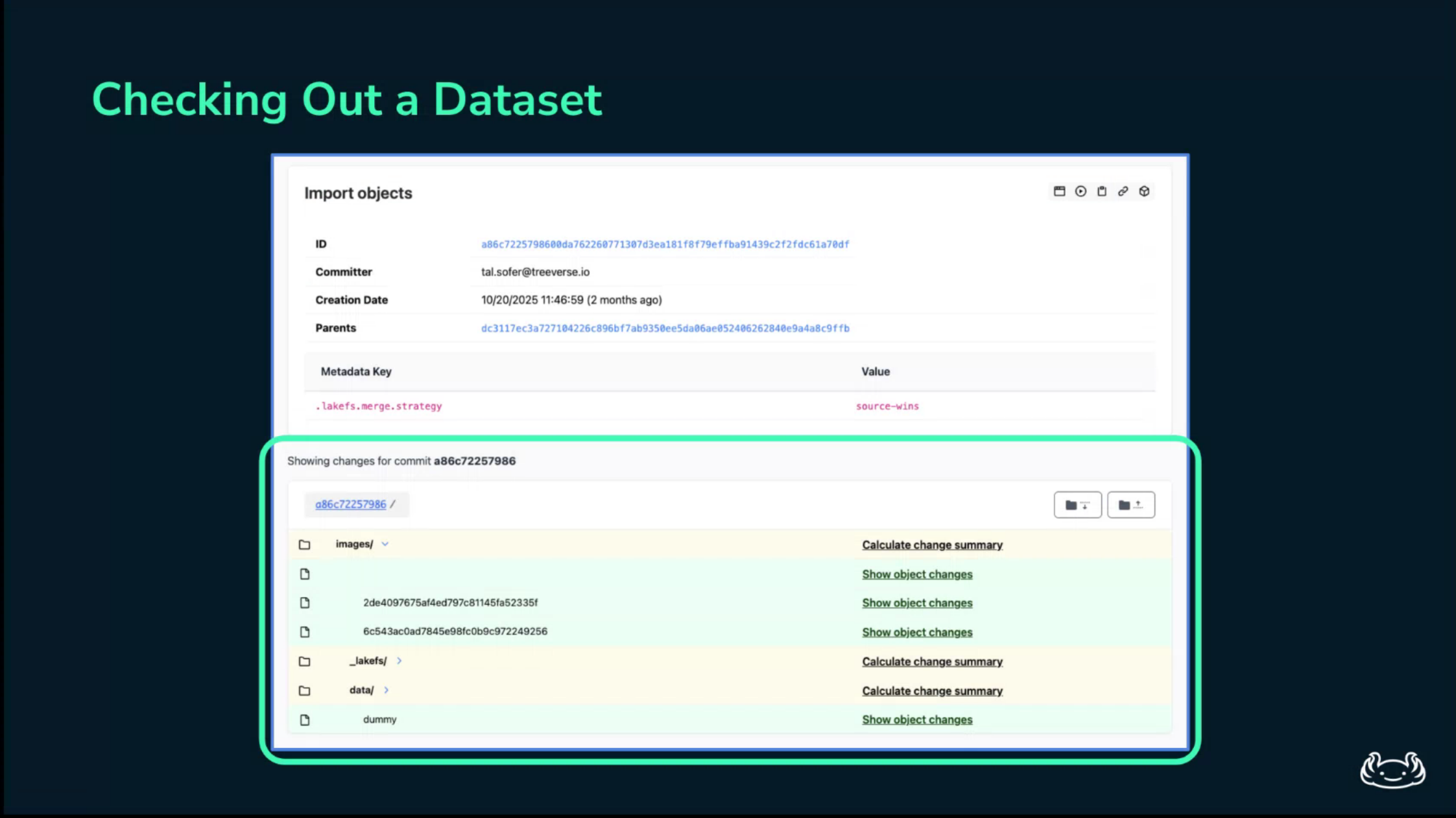The image size is (1456, 818).
Task: Open the commit ID hash link
Action: click(665, 244)
